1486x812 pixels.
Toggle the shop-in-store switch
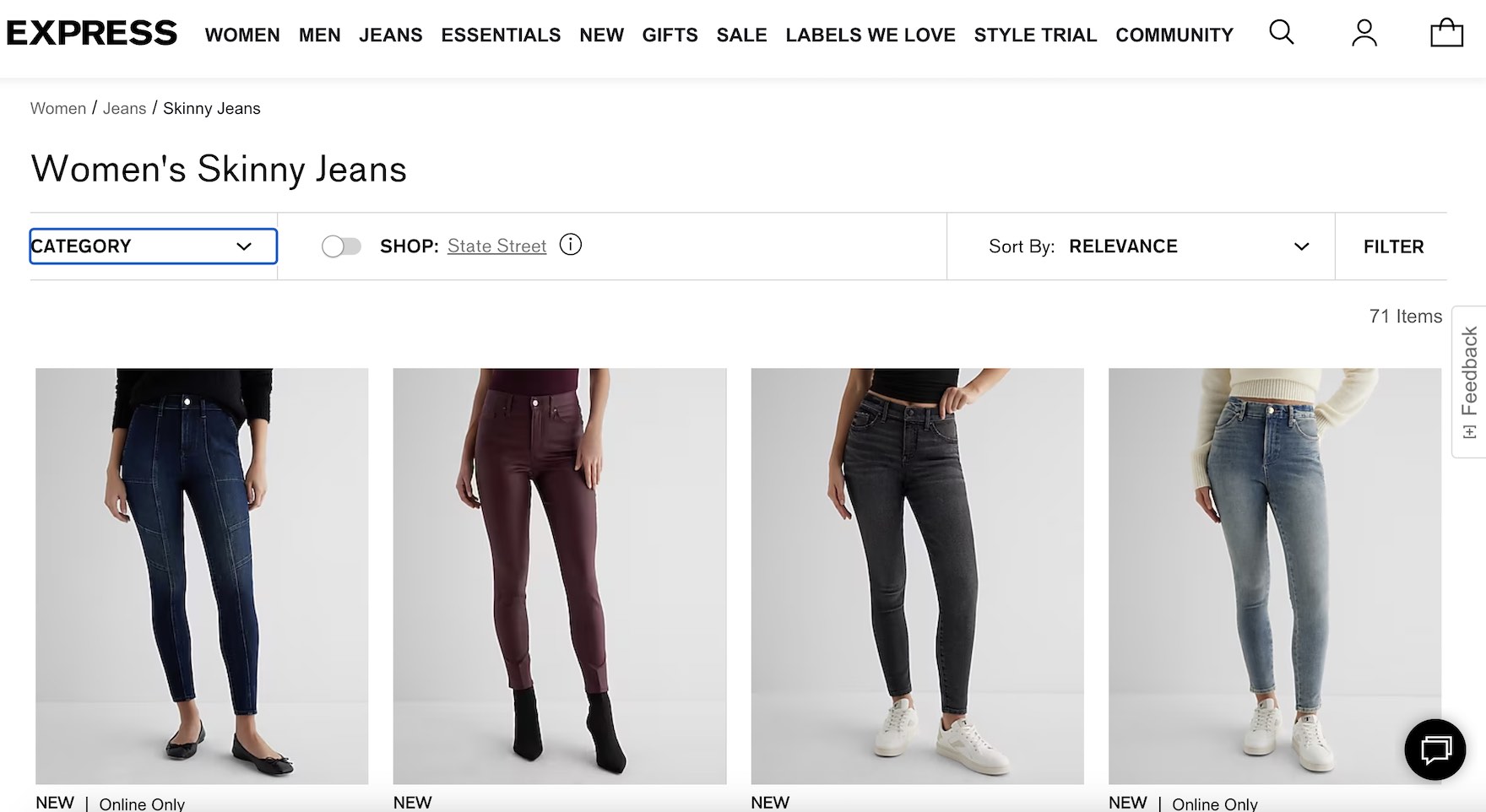coord(341,246)
